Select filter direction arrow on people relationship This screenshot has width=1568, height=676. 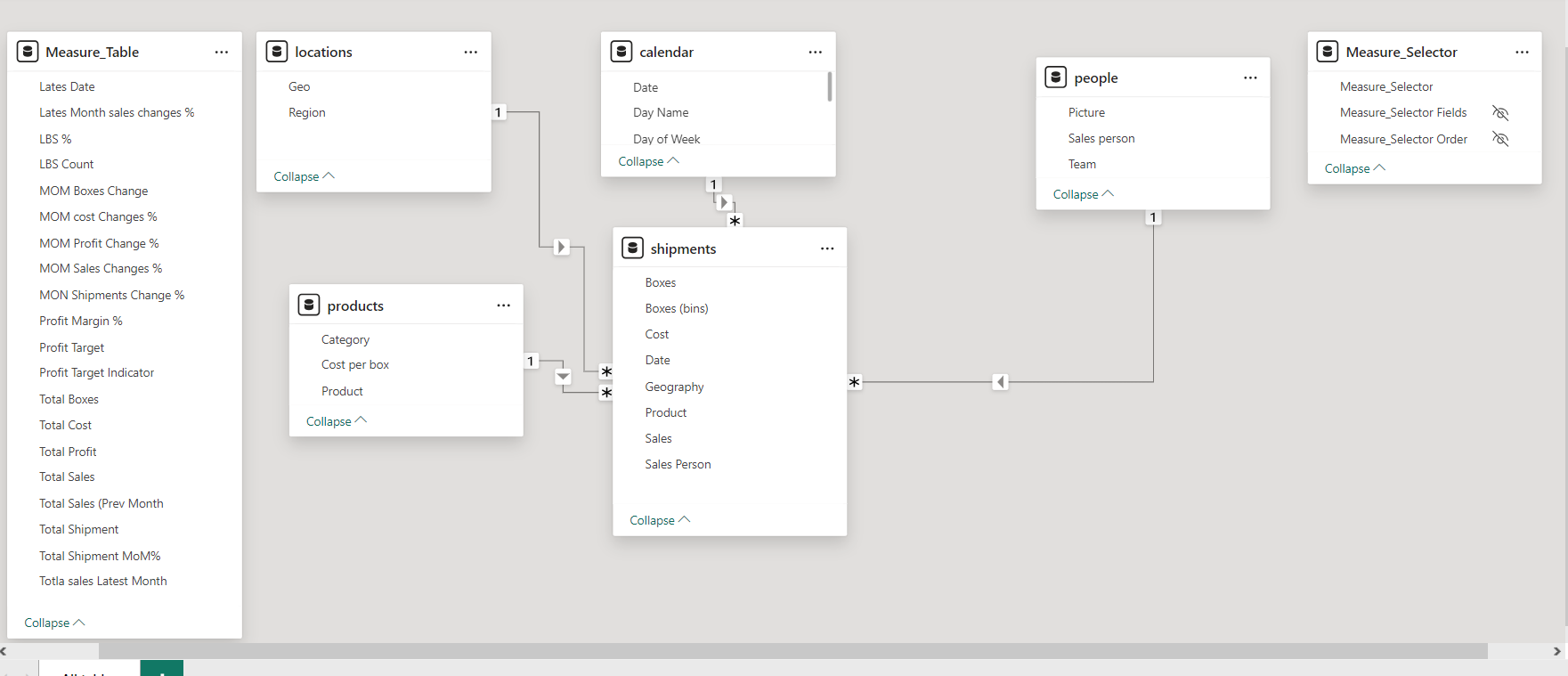pos(1001,382)
